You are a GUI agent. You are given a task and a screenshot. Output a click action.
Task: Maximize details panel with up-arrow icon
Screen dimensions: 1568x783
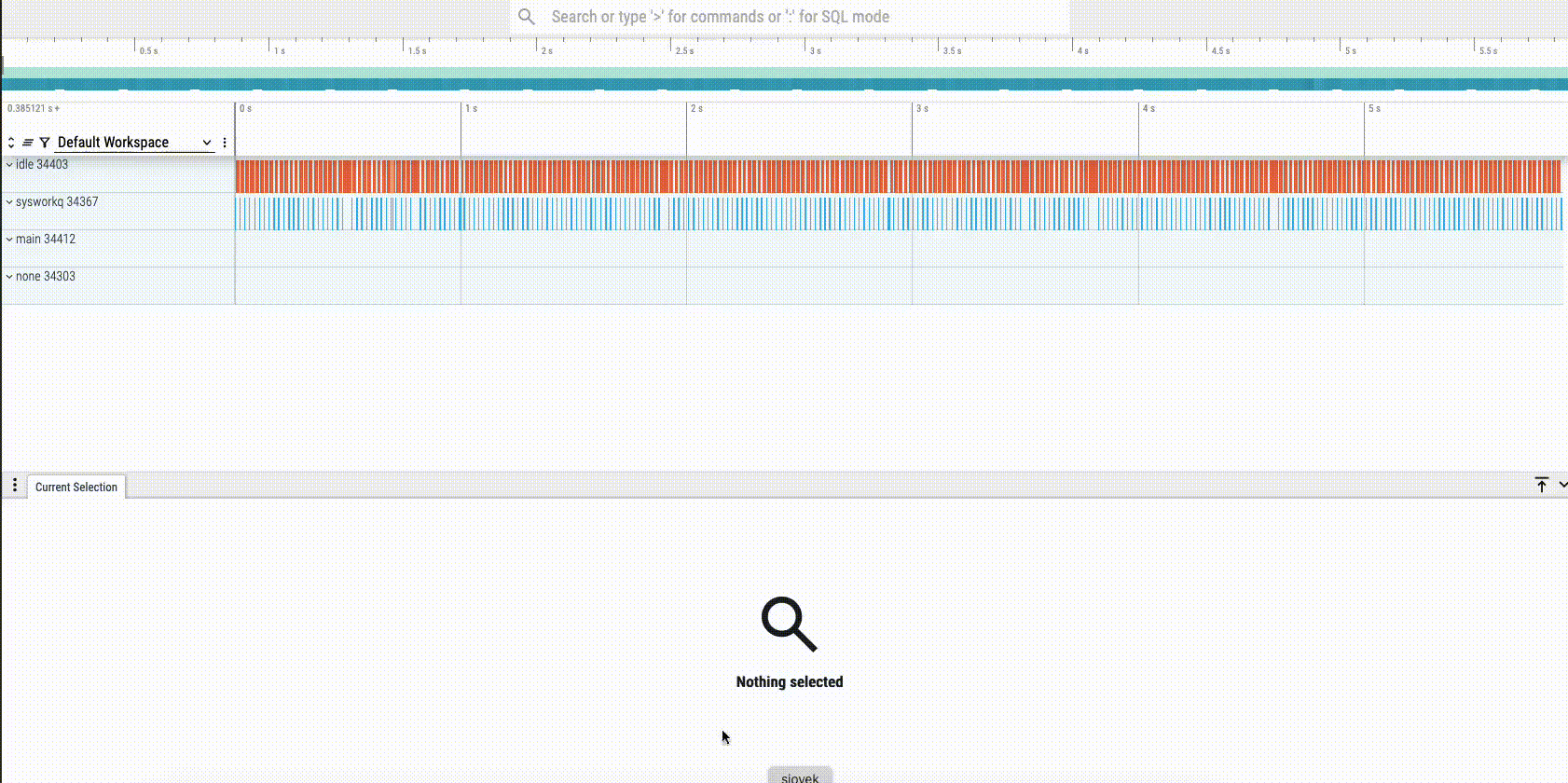coord(1541,485)
